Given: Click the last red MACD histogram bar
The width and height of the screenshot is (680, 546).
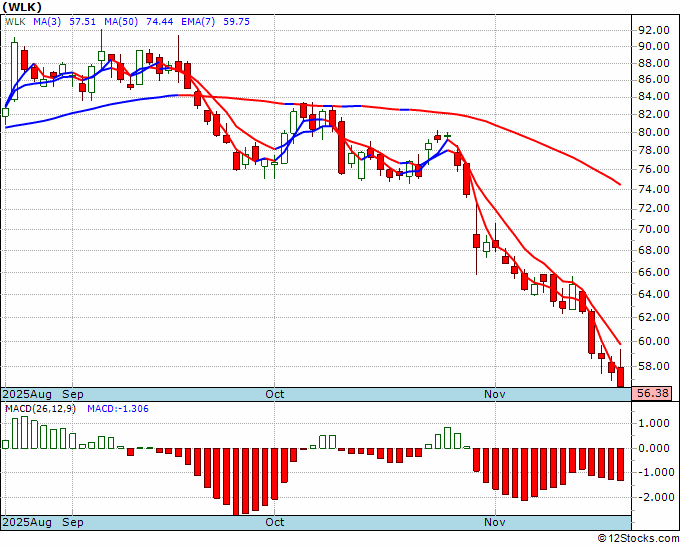Looking at the screenshot, I should 621,464.
